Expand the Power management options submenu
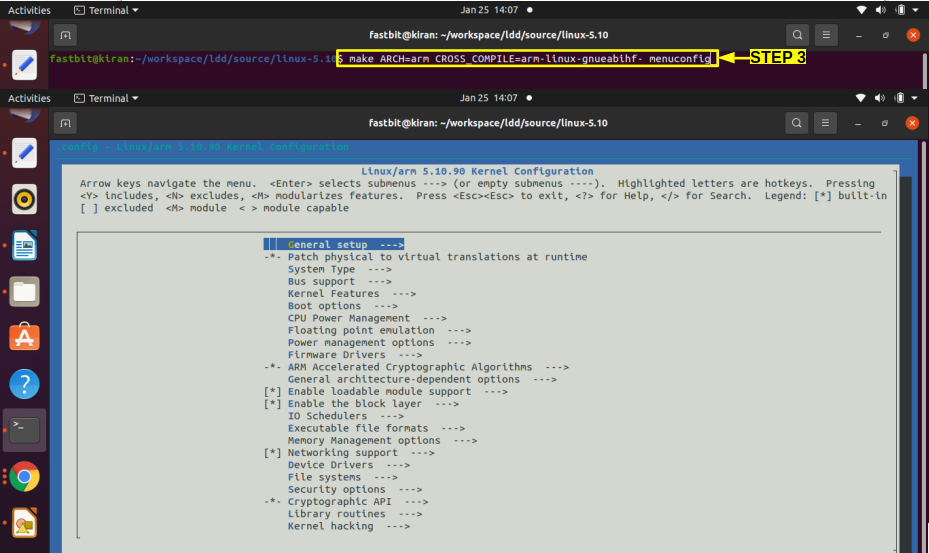The image size is (929, 553). 379,343
